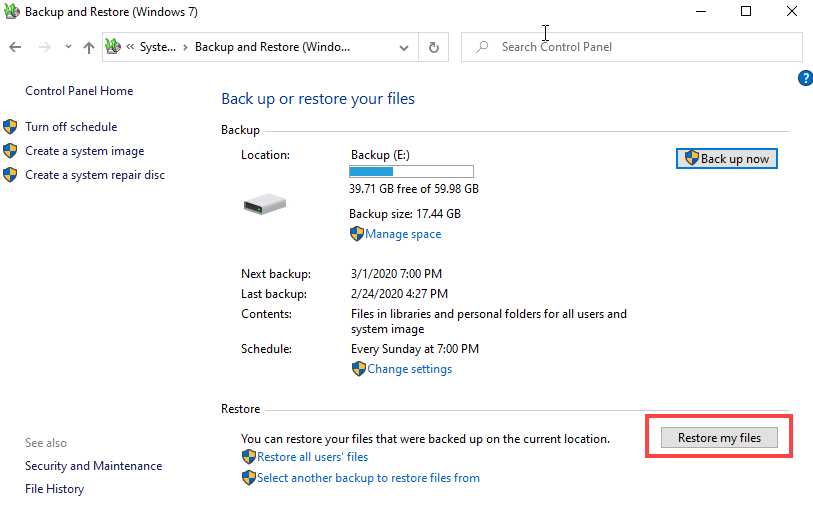813x510 pixels.
Task: Open Create a system image
Action: [84, 151]
